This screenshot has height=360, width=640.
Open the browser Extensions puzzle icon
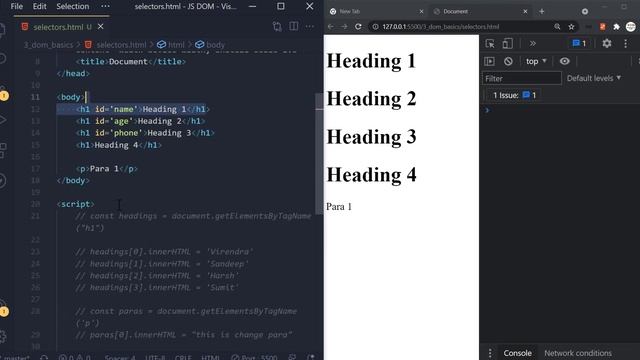616,27
